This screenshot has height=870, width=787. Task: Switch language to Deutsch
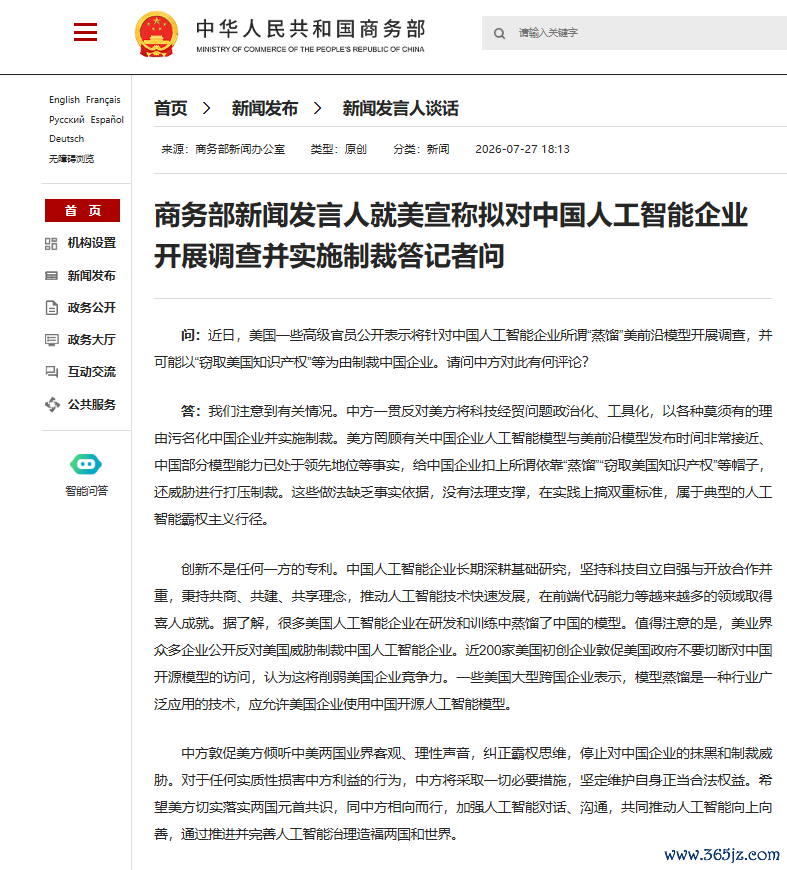[67, 139]
